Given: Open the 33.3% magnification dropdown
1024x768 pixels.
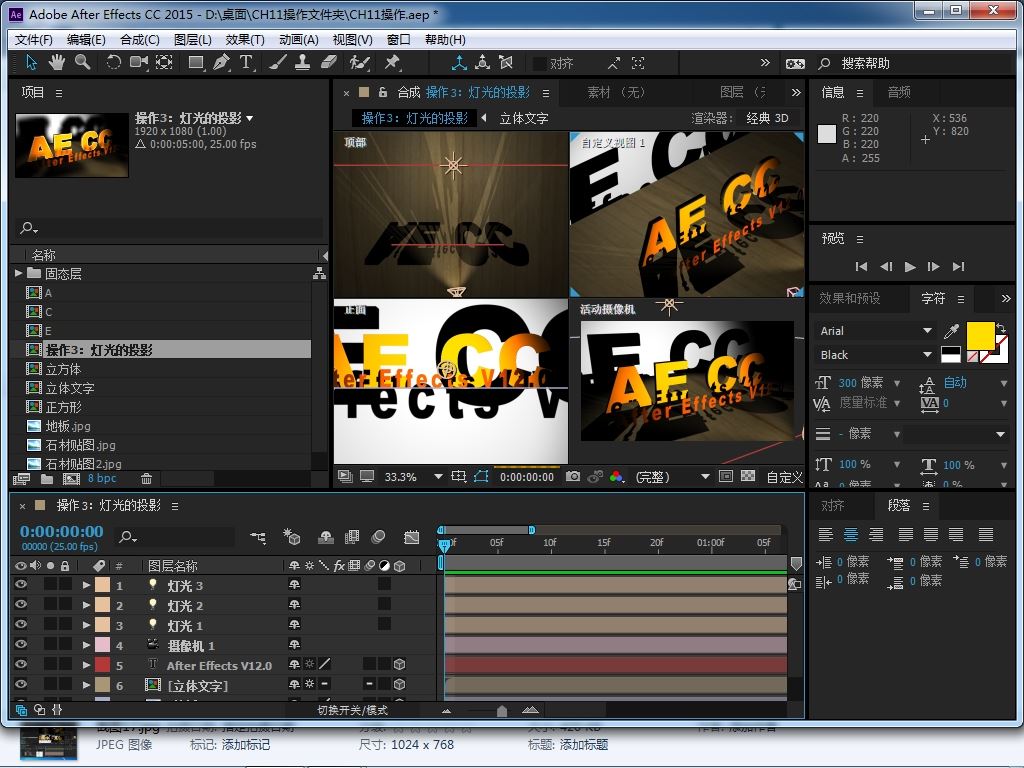Looking at the screenshot, I should (x=413, y=477).
